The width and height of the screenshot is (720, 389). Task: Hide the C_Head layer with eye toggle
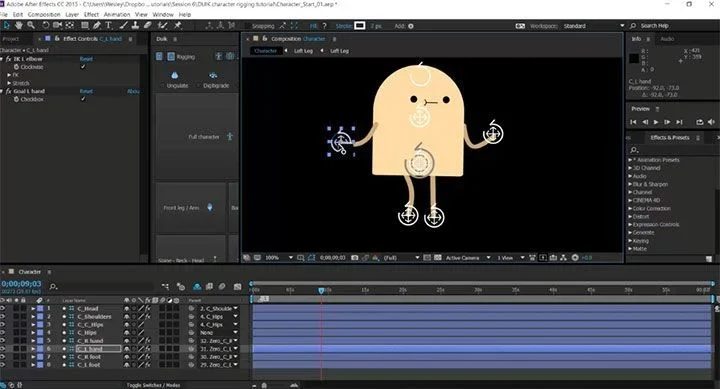(x=3, y=309)
